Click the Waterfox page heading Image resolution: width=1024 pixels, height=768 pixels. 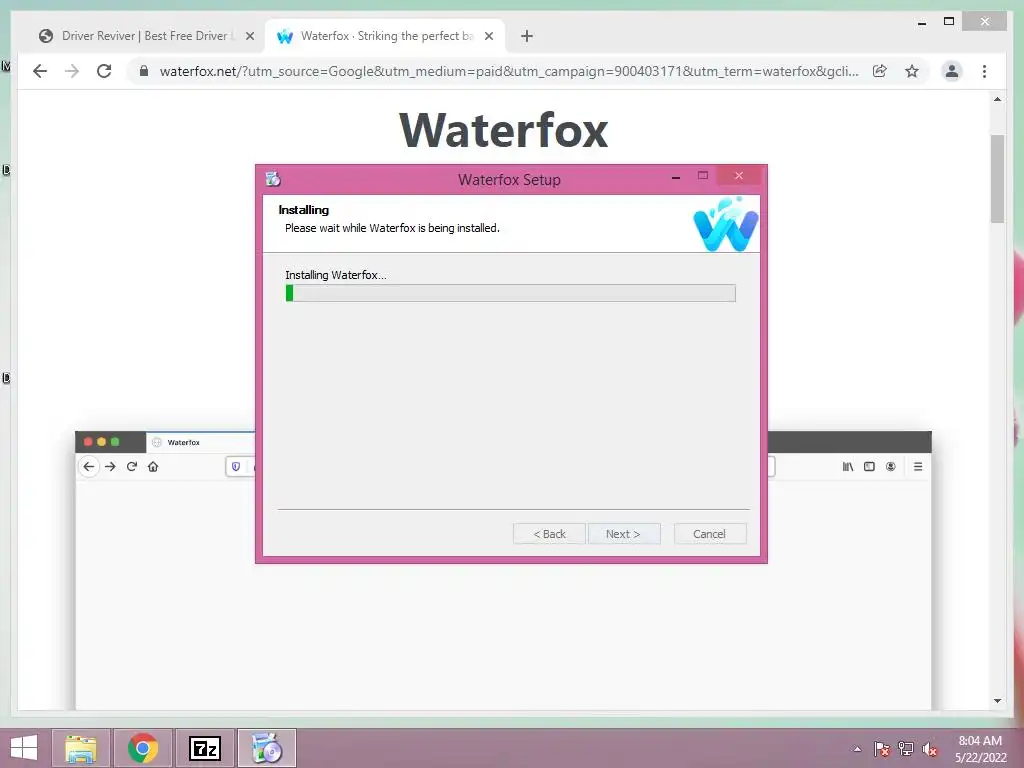[x=504, y=131]
